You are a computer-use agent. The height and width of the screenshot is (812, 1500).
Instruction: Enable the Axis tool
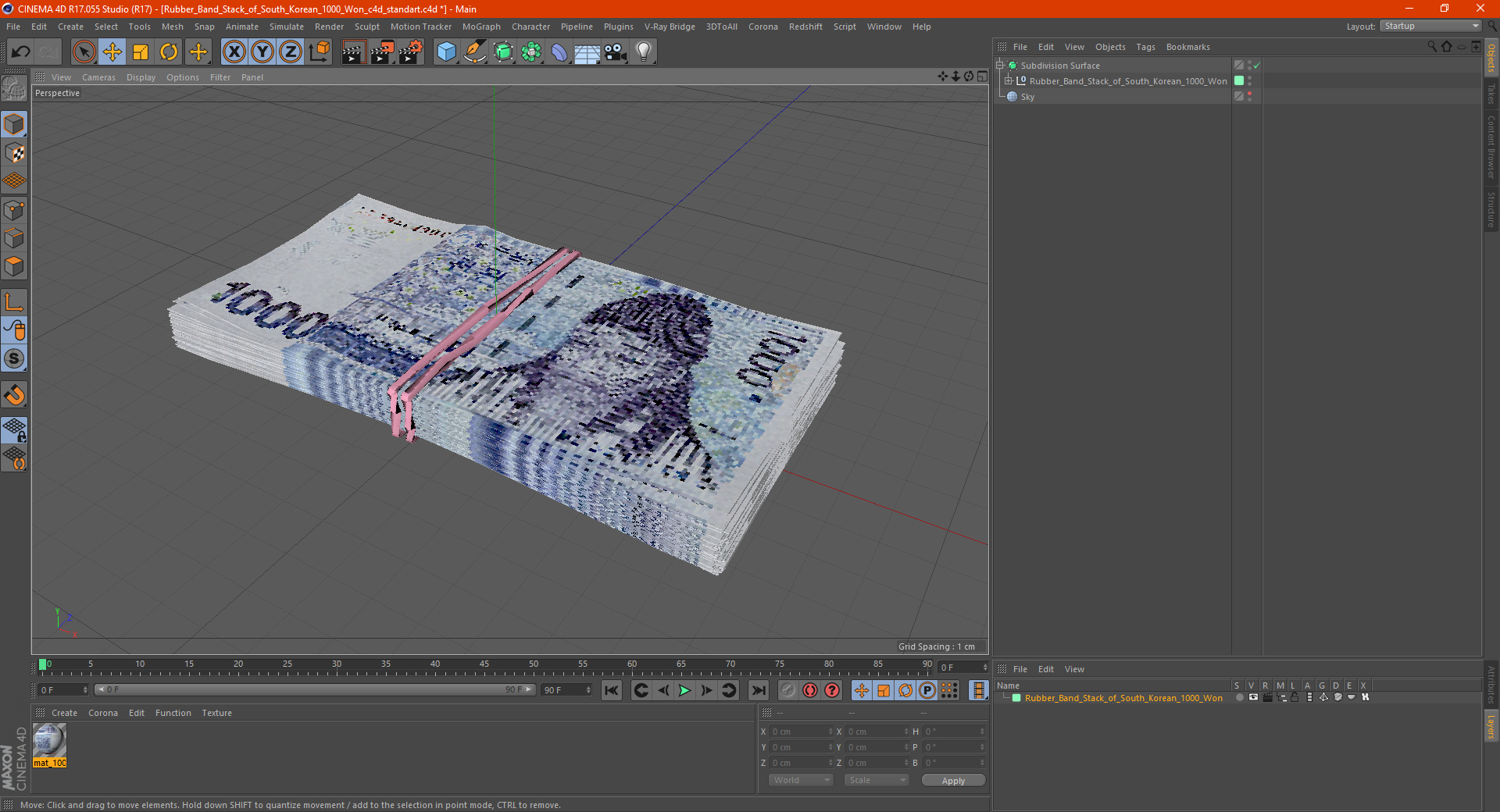pos(14,302)
